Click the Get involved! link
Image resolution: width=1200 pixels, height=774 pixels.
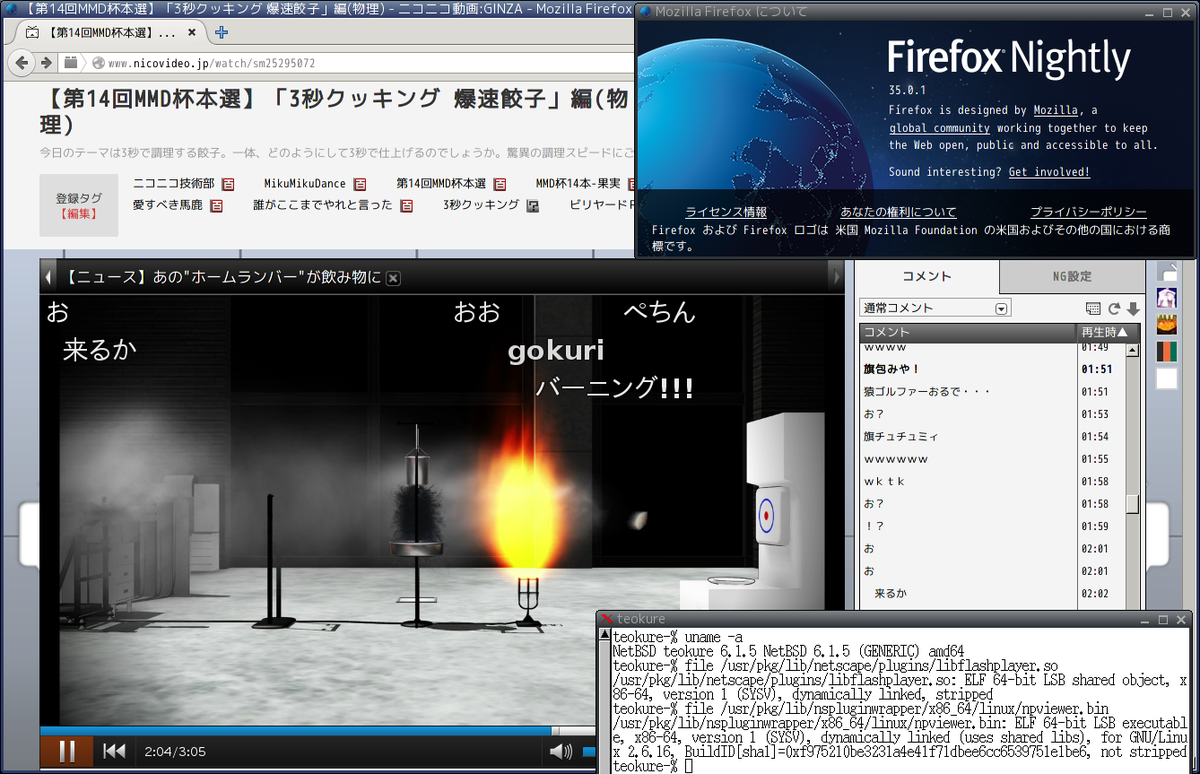[1049, 172]
